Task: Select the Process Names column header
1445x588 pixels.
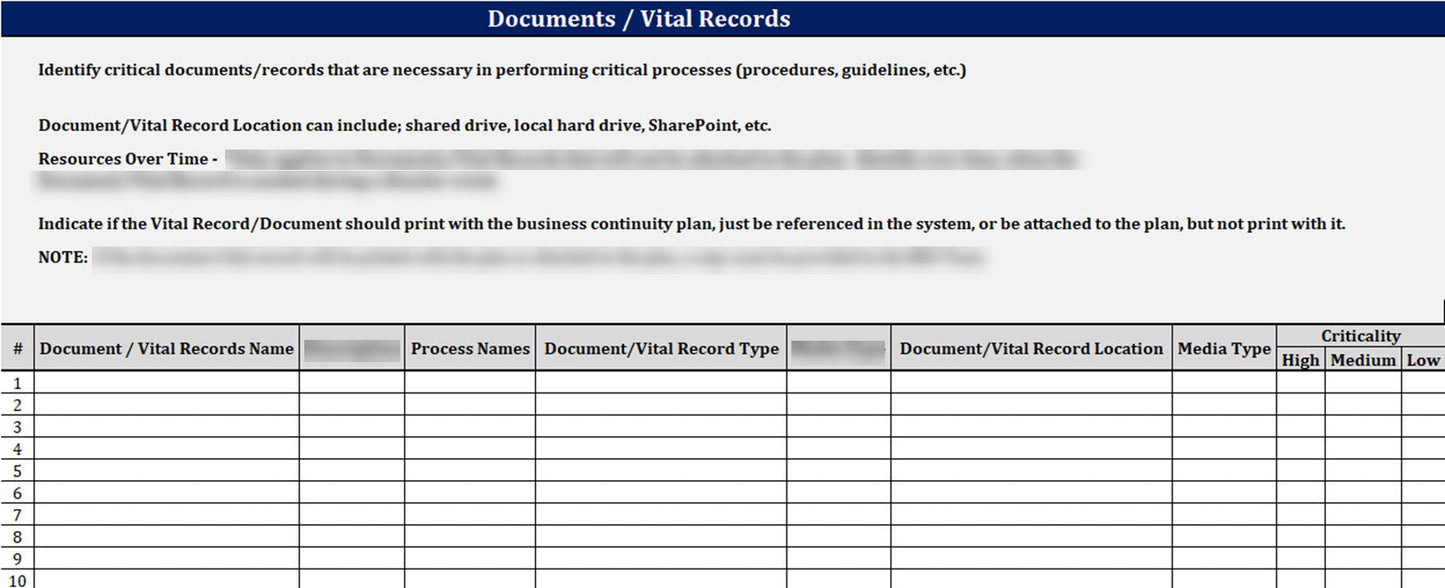Action: click(x=470, y=349)
